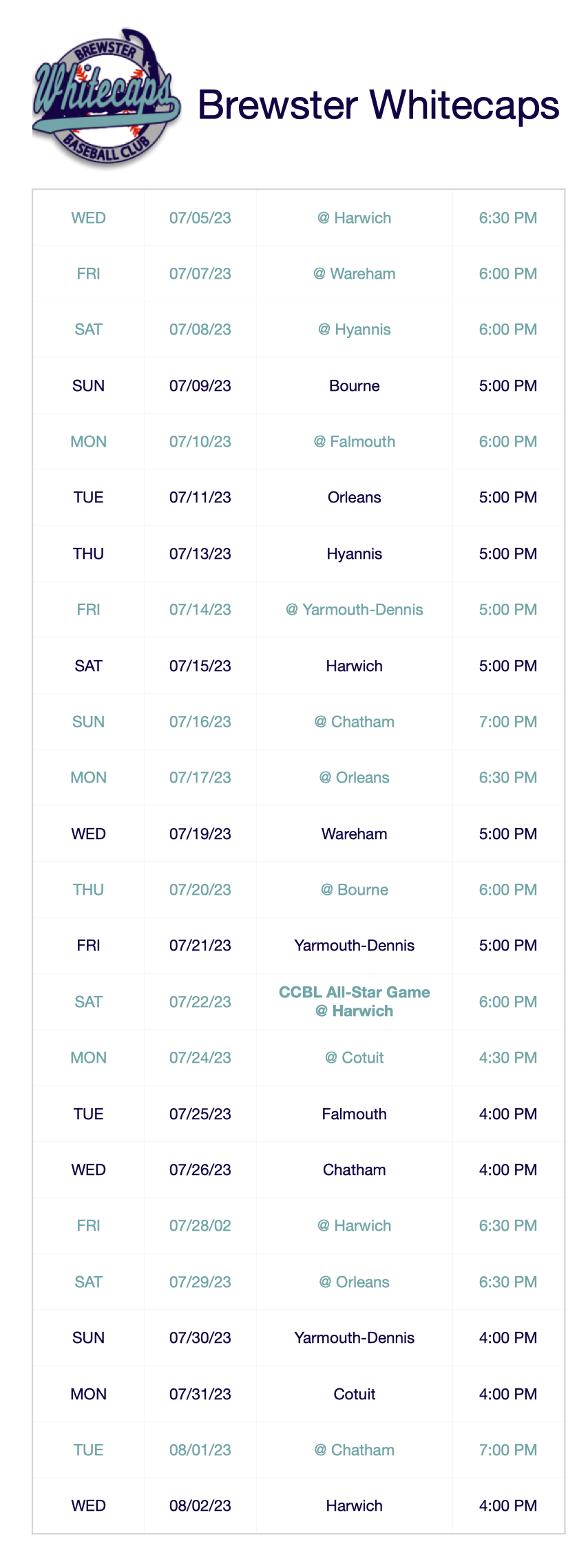Click the 07/11/23 date cell
The height and width of the screenshot is (1568, 588).
200,498
